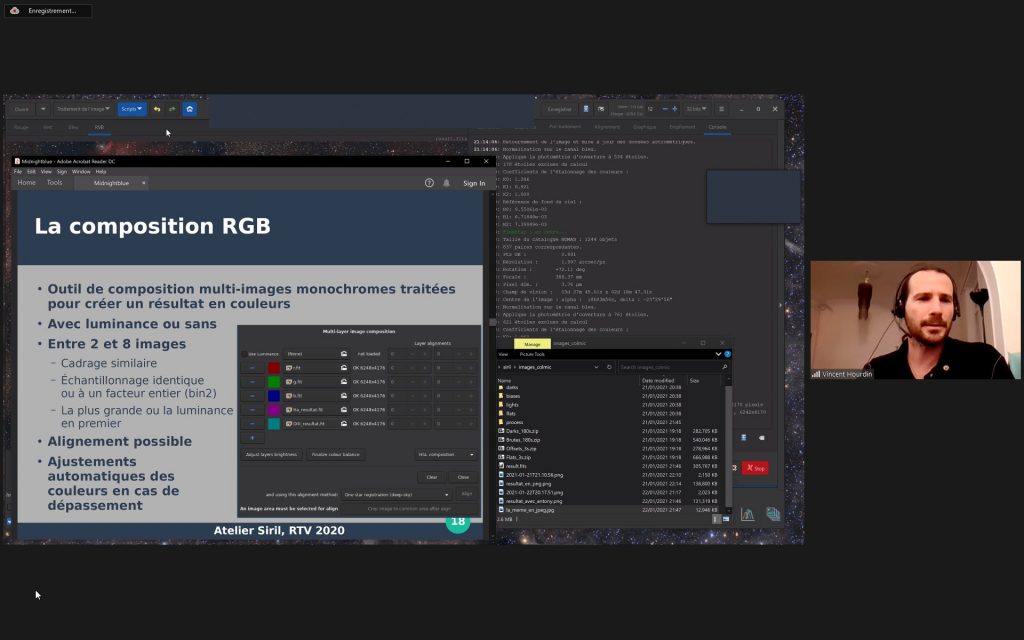Click the images_colmic breadcrumb in address bar

coord(535,368)
